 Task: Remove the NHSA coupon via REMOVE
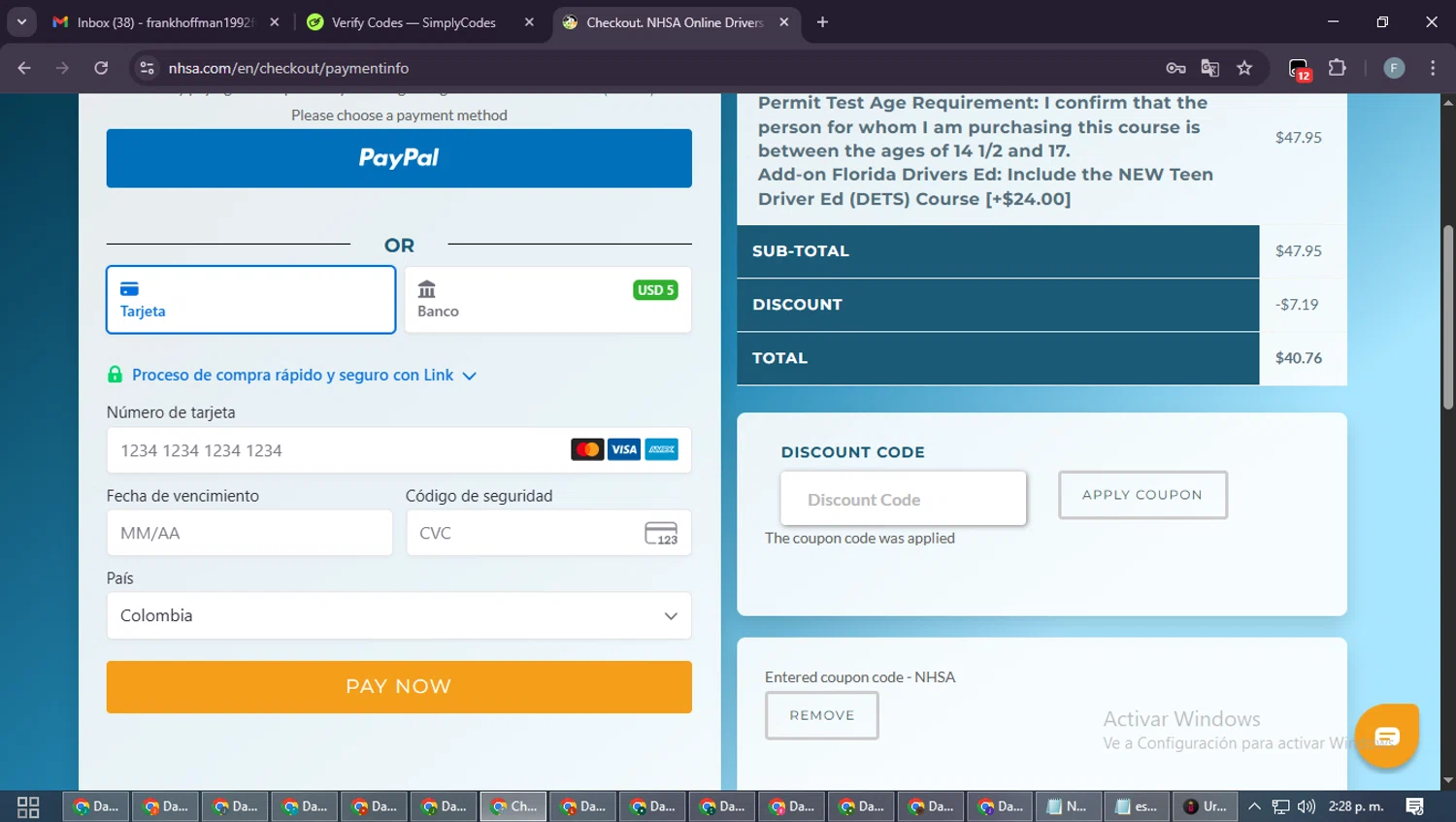(822, 715)
